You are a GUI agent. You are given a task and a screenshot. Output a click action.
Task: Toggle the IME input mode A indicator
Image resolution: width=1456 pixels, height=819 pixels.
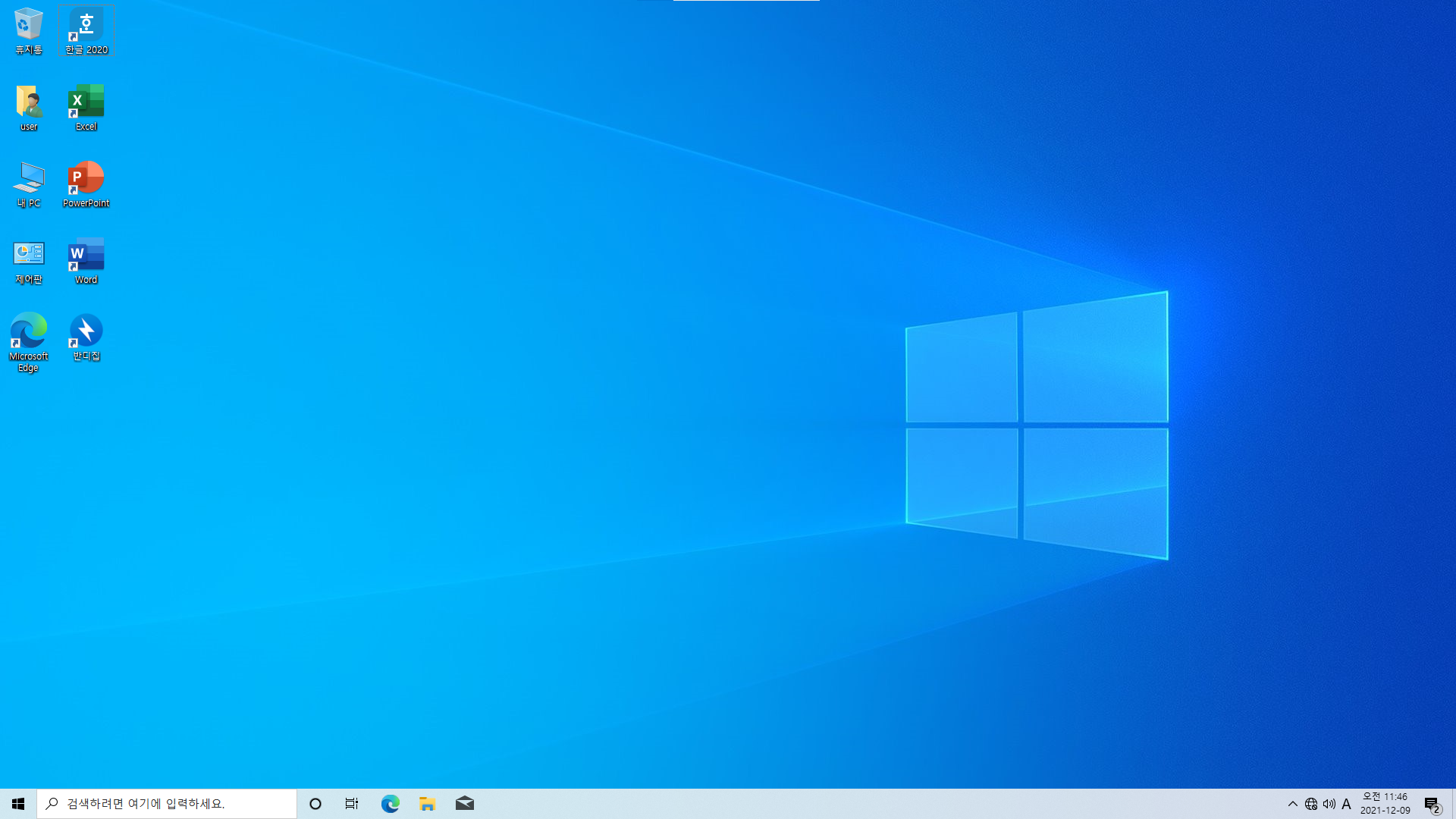click(1346, 804)
